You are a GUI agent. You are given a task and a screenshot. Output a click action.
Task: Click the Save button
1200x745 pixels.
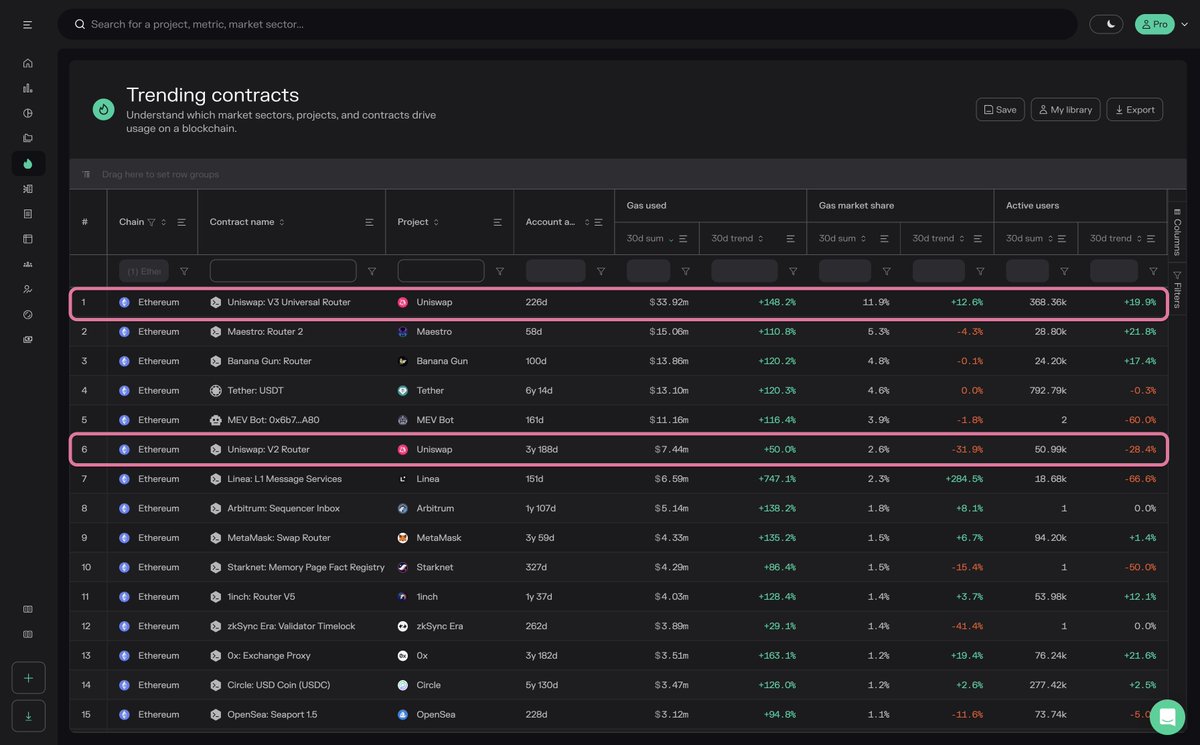click(999, 109)
